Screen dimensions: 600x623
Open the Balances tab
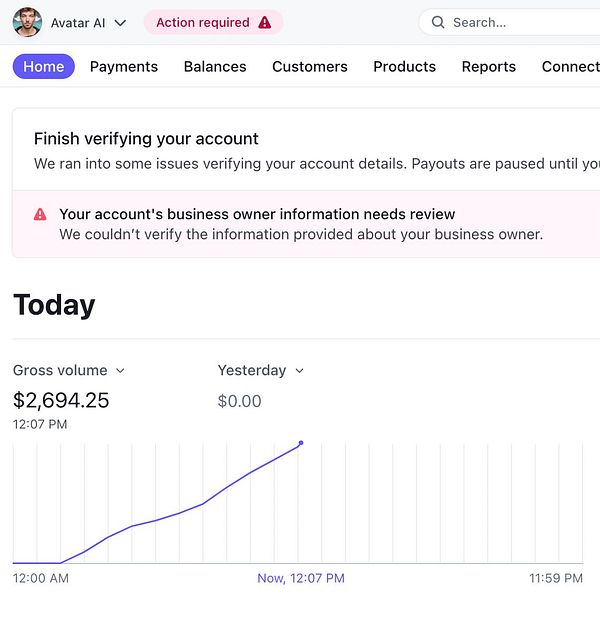pyautogui.click(x=215, y=67)
